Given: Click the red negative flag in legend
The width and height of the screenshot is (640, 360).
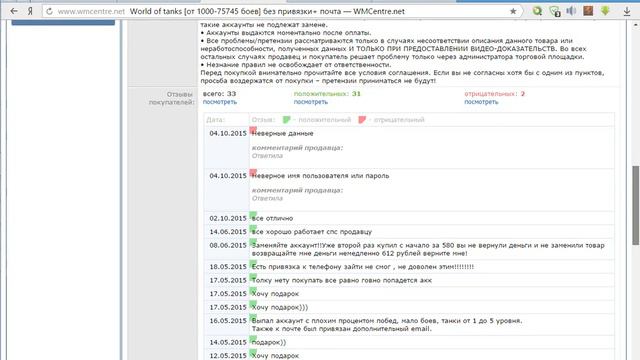Looking at the screenshot, I should [x=362, y=120].
